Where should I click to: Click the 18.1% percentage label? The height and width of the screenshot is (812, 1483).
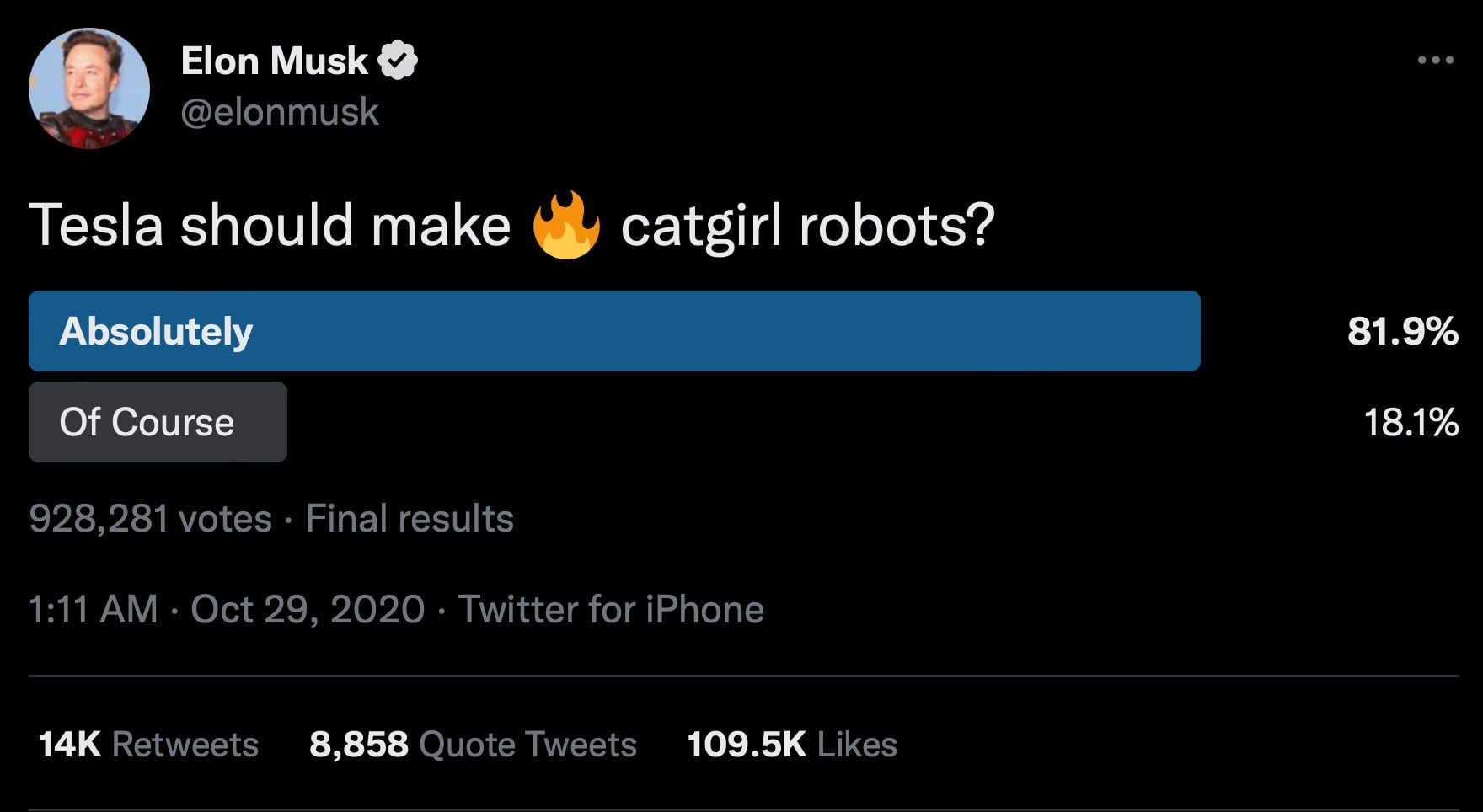pos(1412,422)
